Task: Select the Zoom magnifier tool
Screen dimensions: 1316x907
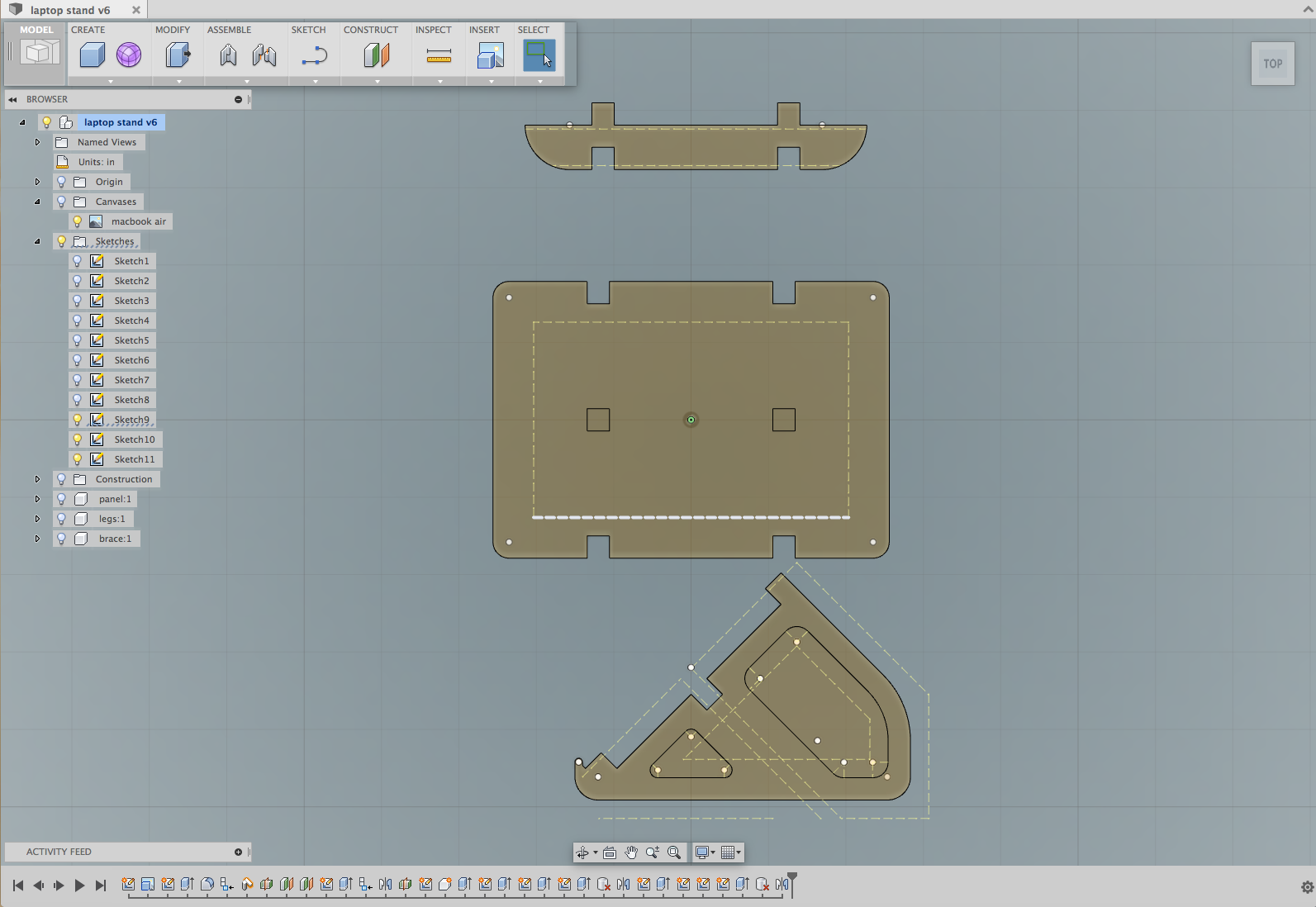Action: (653, 852)
